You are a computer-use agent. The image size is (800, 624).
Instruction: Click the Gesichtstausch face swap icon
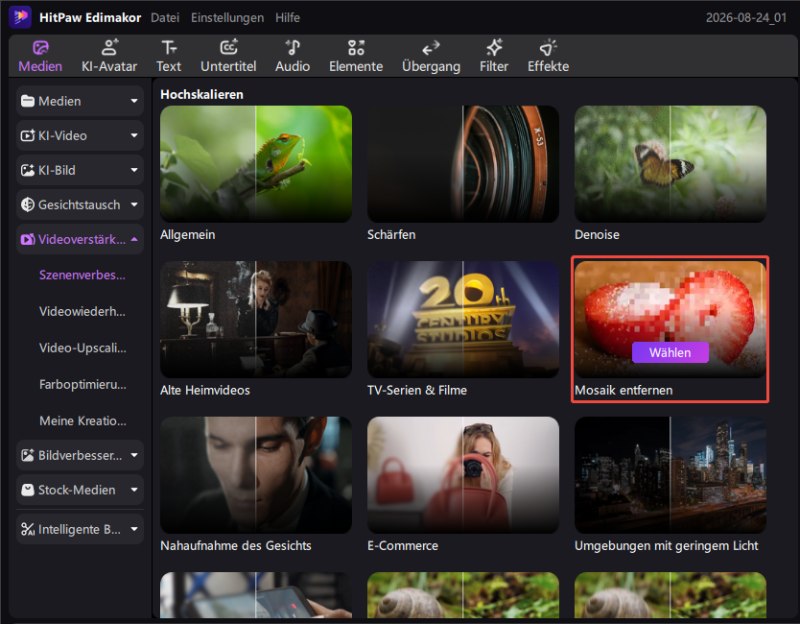pos(28,205)
